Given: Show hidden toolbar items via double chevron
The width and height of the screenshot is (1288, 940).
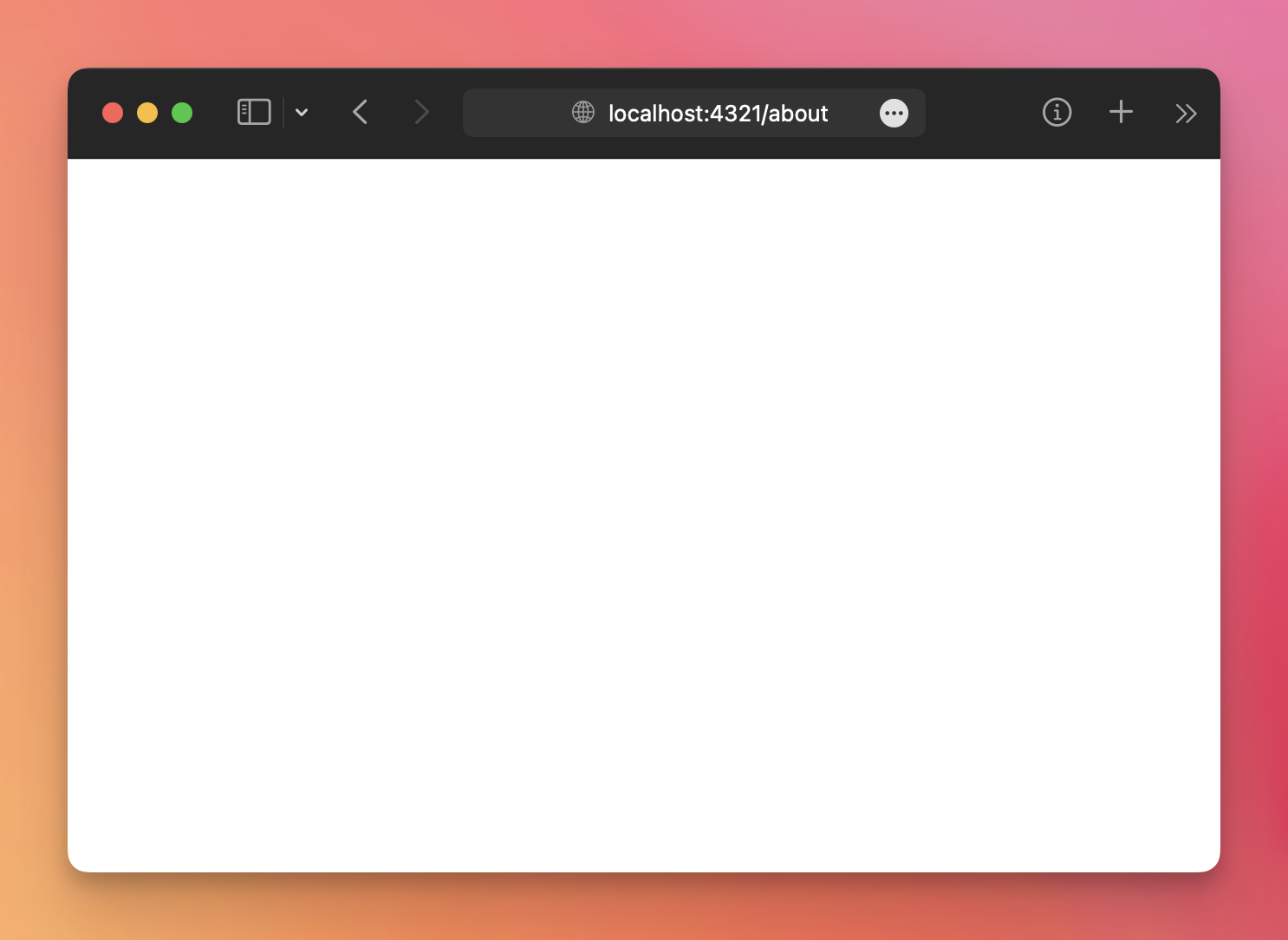Looking at the screenshot, I should [x=1186, y=114].
